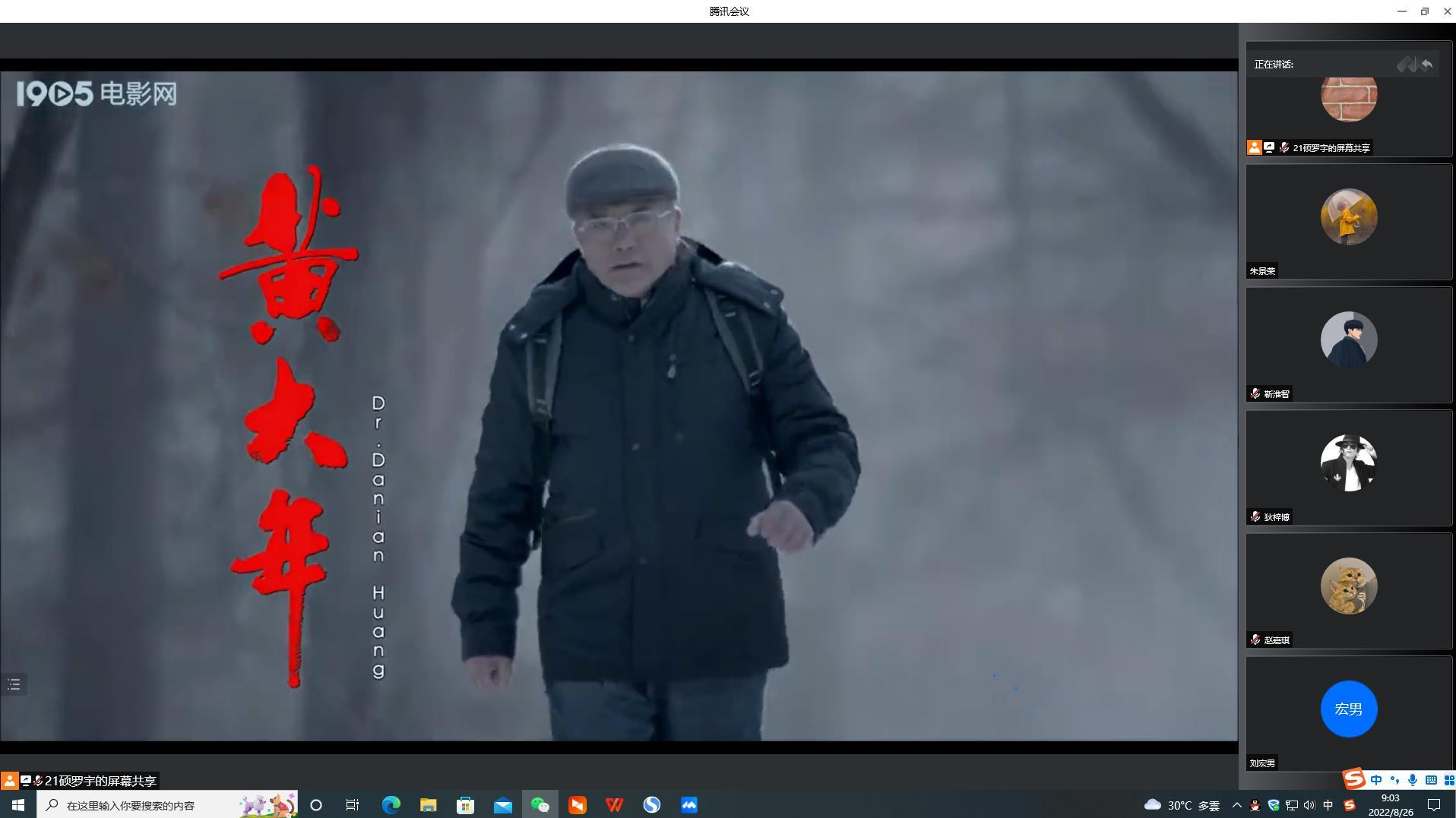Launch WPS Office from the taskbar
1456x818 pixels.
pos(614,805)
